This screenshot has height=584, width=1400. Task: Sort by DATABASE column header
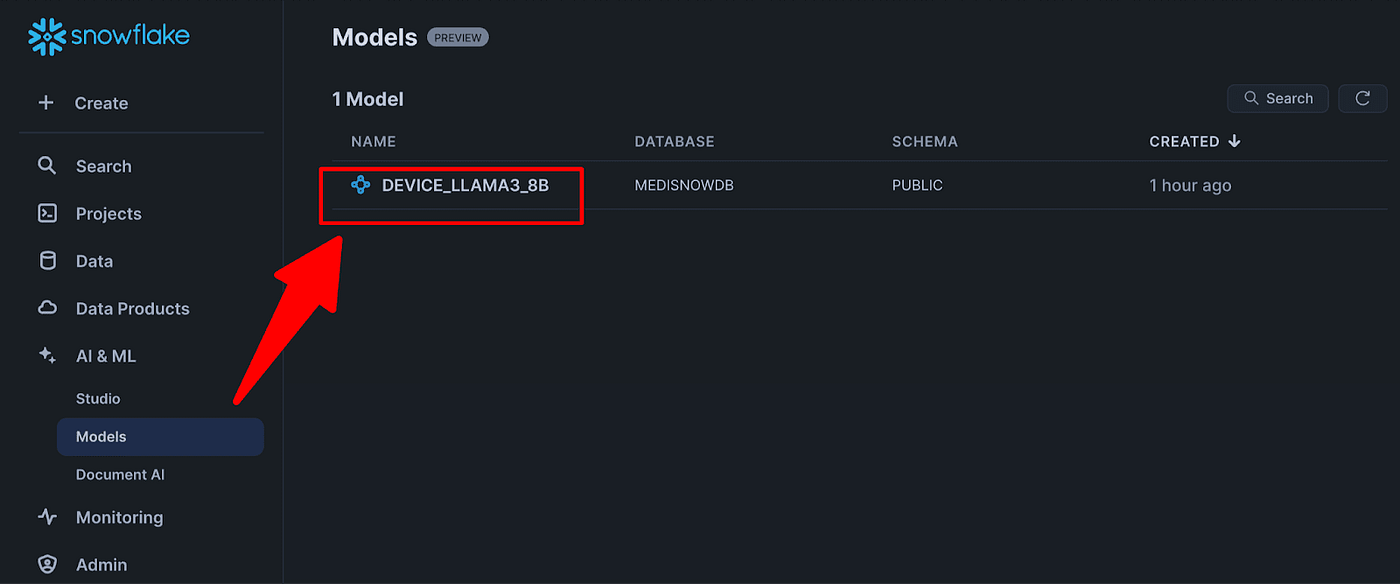pos(674,141)
